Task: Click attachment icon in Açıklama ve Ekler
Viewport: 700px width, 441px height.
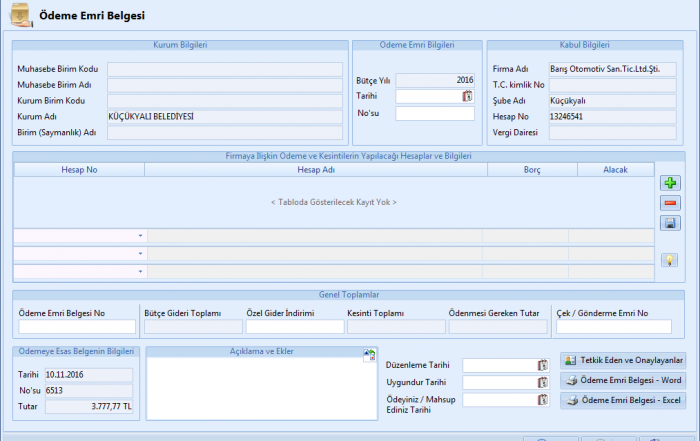Action: coord(370,355)
